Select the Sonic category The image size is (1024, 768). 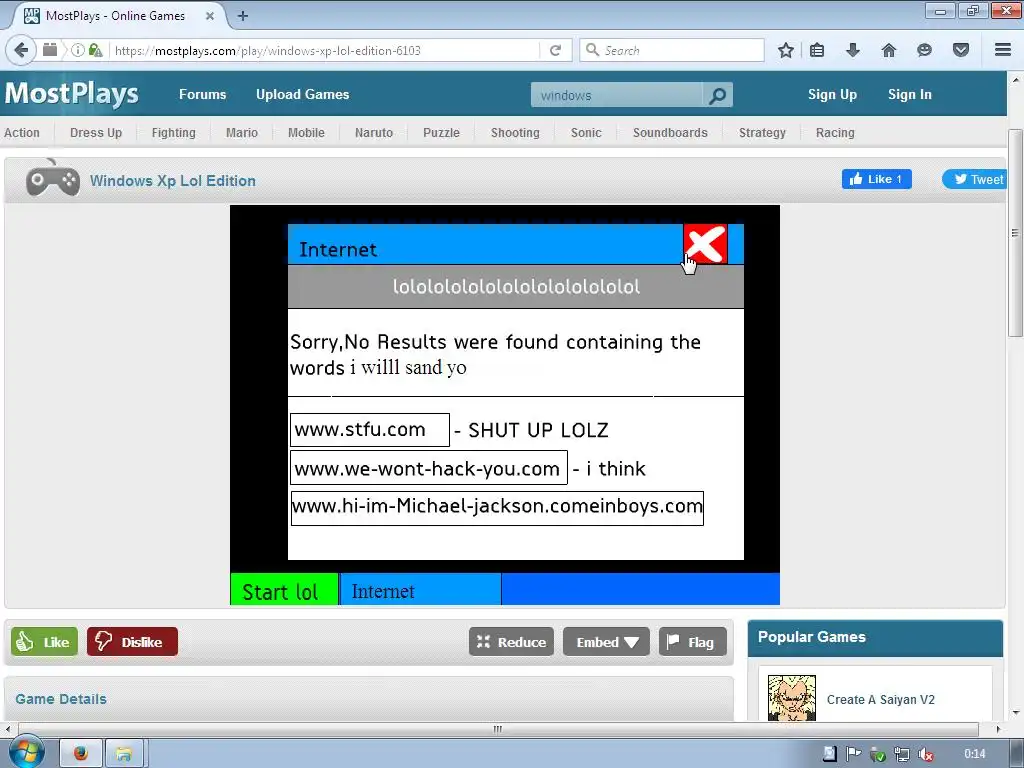pos(586,133)
